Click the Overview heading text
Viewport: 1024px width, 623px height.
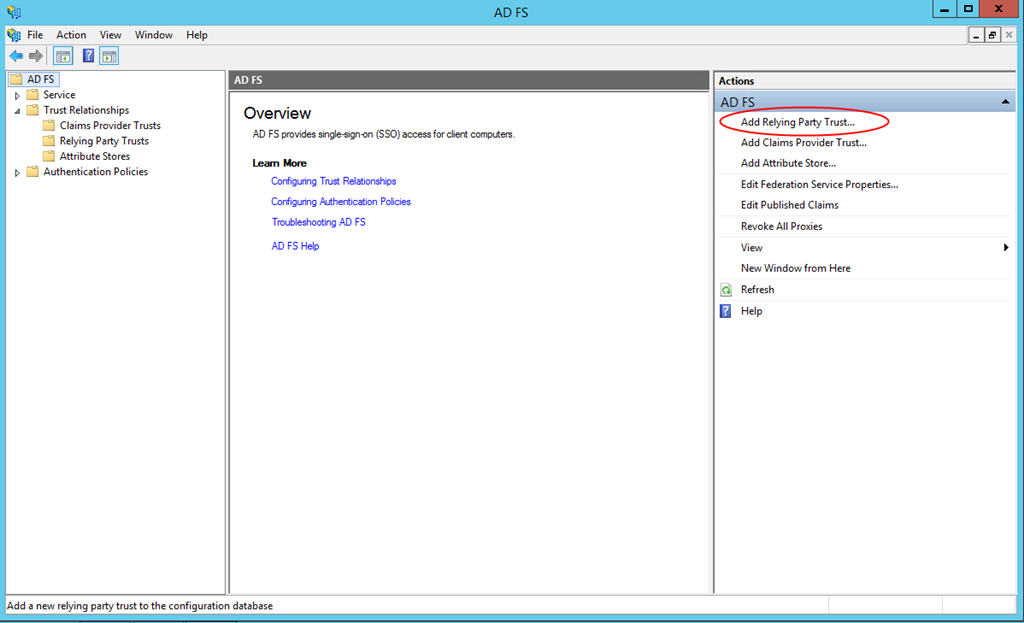pyautogui.click(x=278, y=113)
